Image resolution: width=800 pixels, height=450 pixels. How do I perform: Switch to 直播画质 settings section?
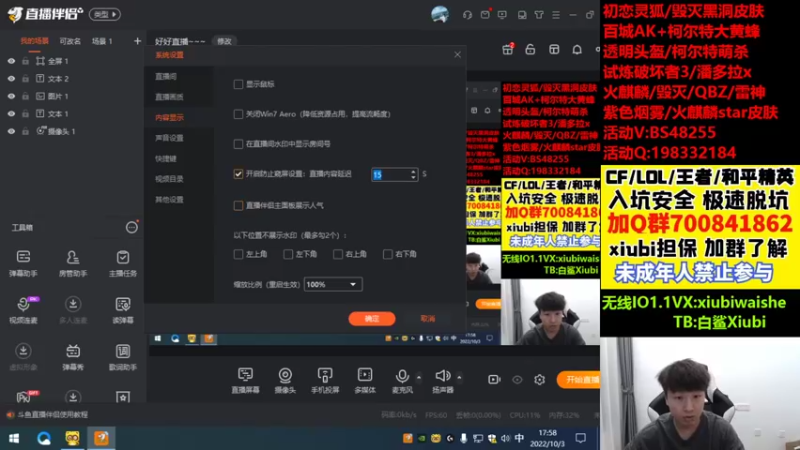(169, 97)
